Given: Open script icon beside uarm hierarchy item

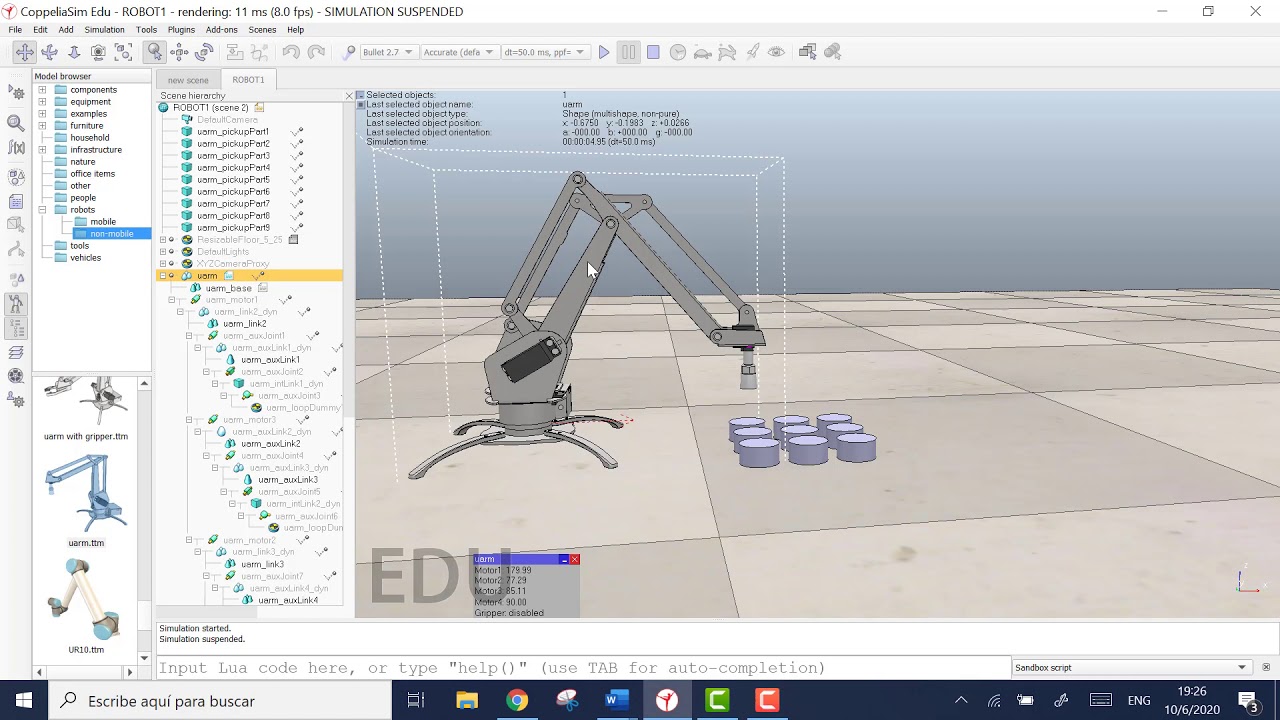Looking at the screenshot, I should (x=228, y=276).
